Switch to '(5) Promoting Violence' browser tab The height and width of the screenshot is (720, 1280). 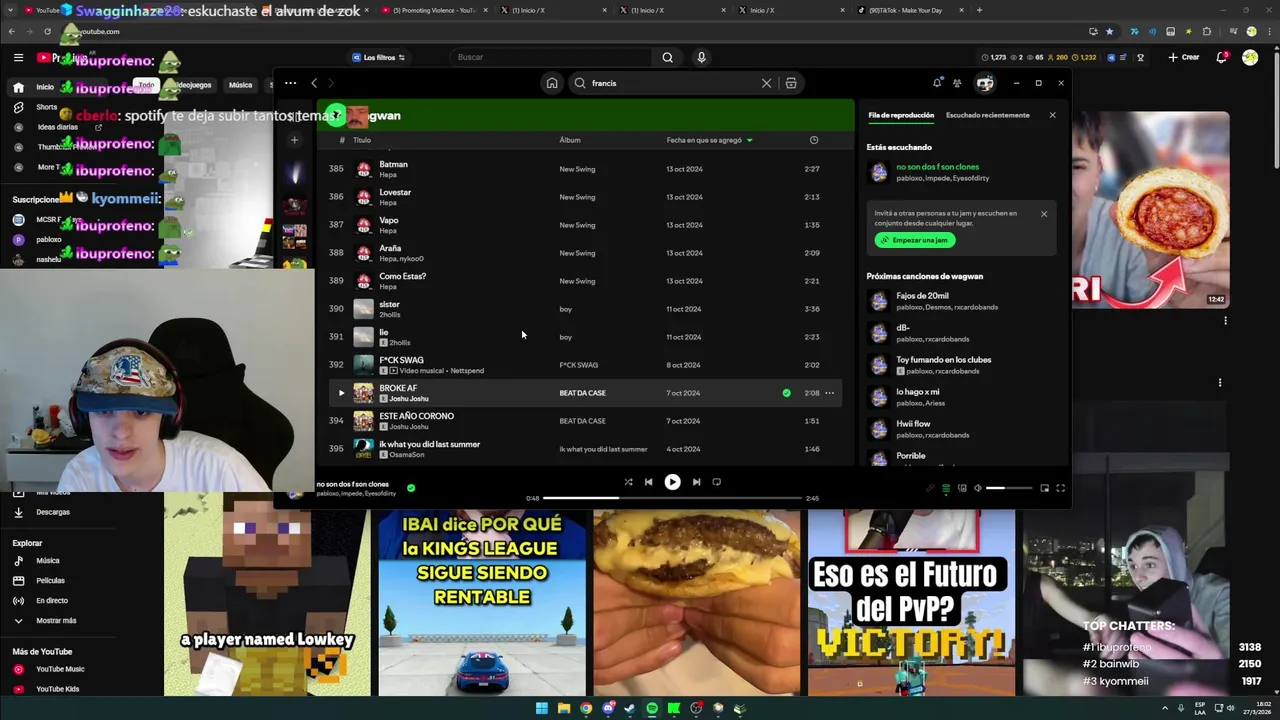(434, 10)
